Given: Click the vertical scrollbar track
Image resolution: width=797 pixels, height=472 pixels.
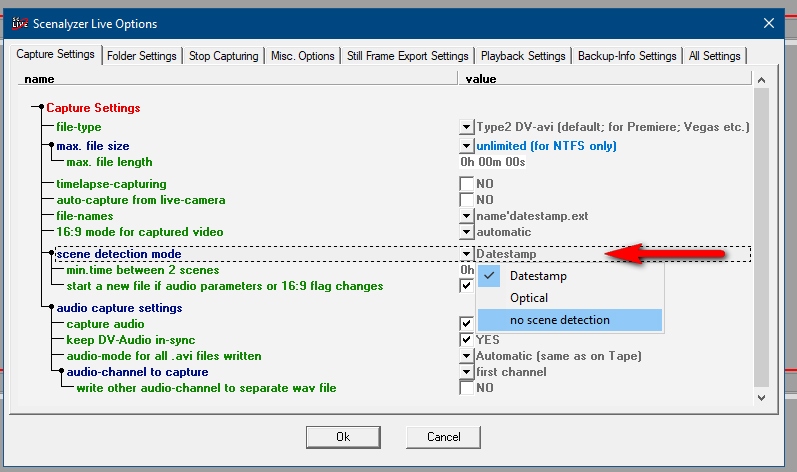Looking at the screenshot, I should tap(761, 238).
